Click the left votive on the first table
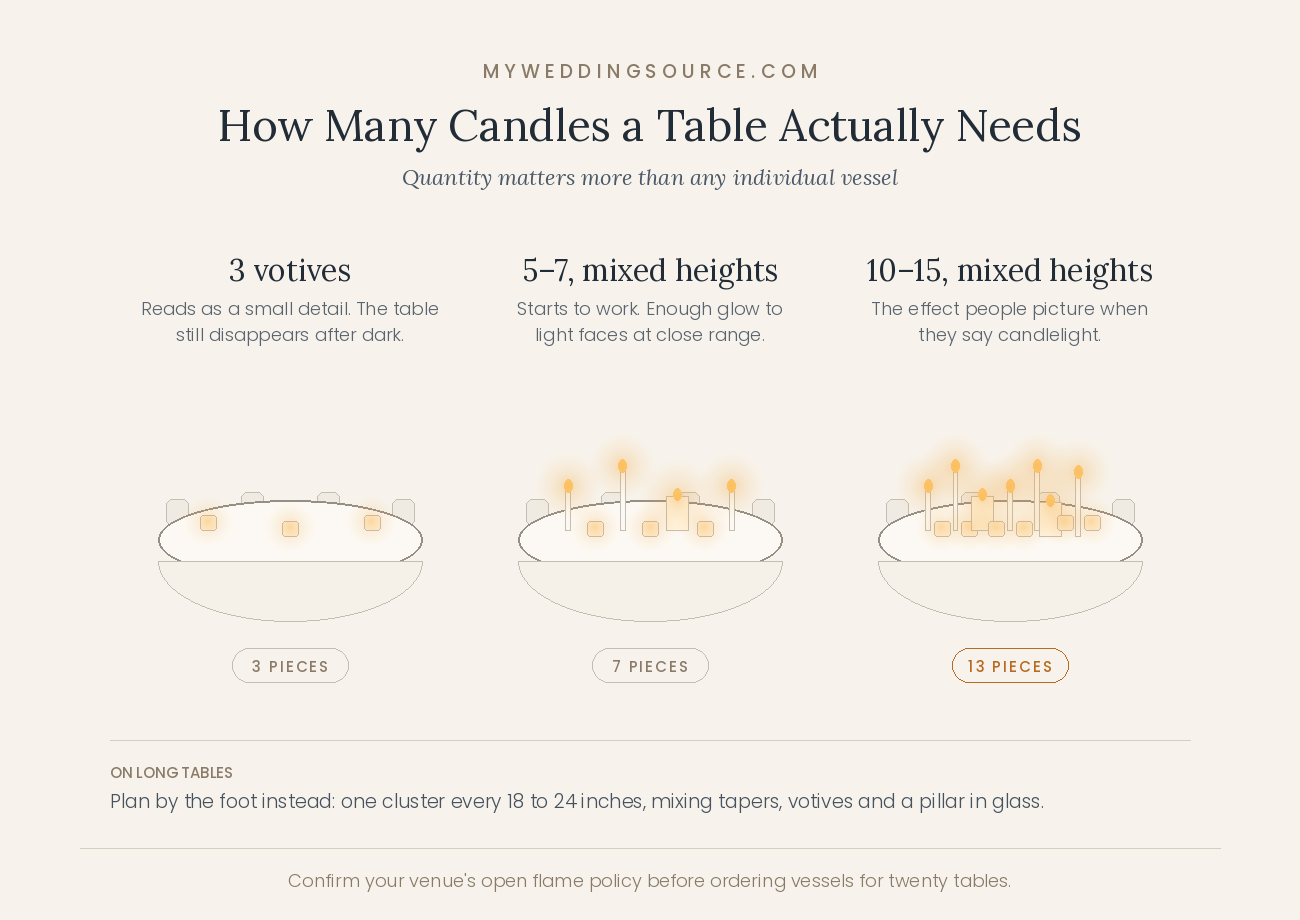 click(208, 523)
